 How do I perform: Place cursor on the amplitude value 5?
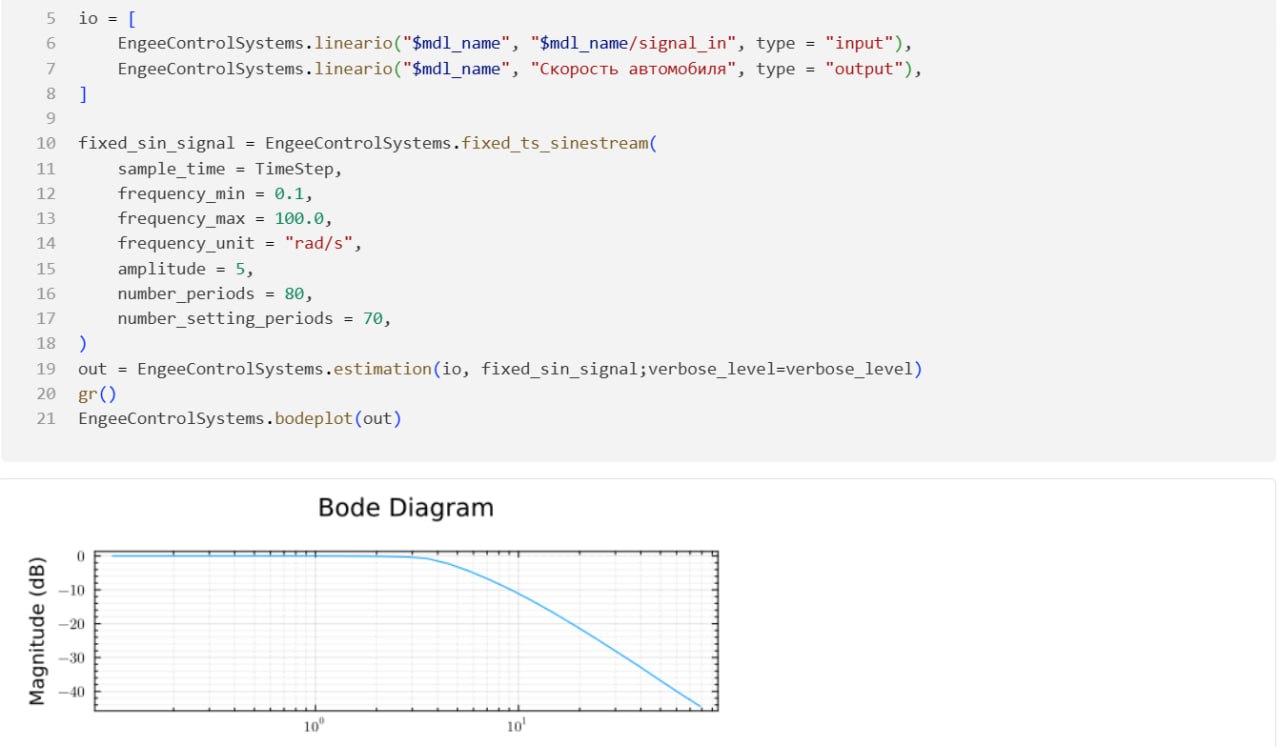[x=250, y=269]
